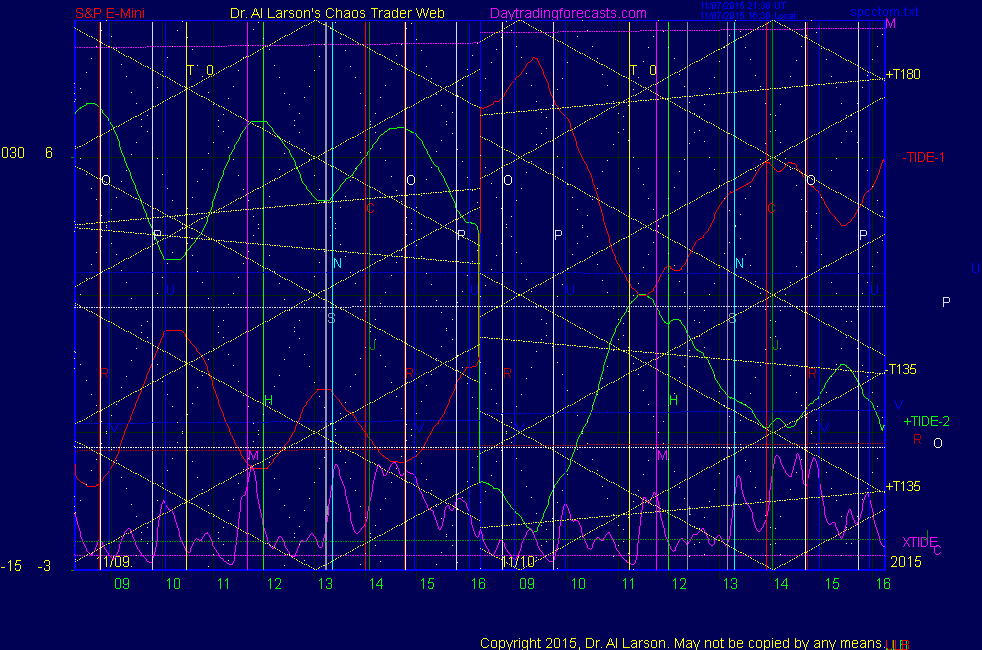Click the "030" left axis value
The width and height of the screenshot is (982, 650).
pyautogui.click(x=13, y=153)
